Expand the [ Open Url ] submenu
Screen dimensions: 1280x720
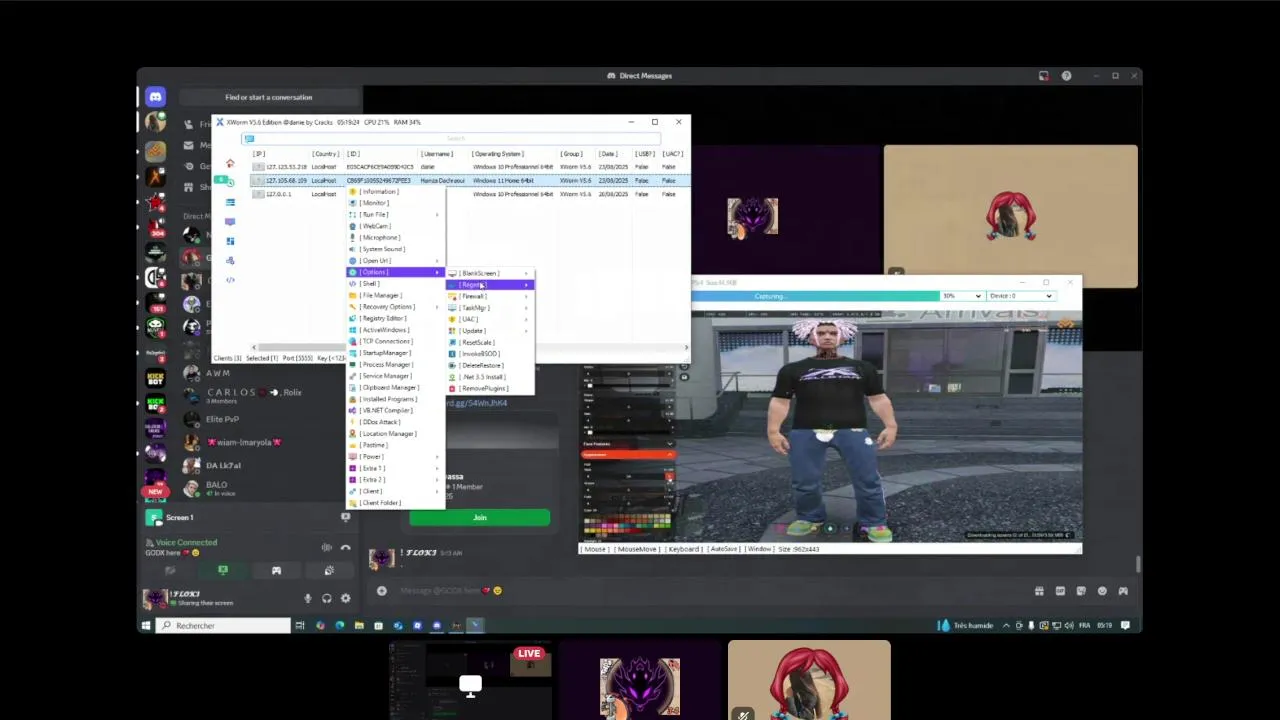coord(396,261)
